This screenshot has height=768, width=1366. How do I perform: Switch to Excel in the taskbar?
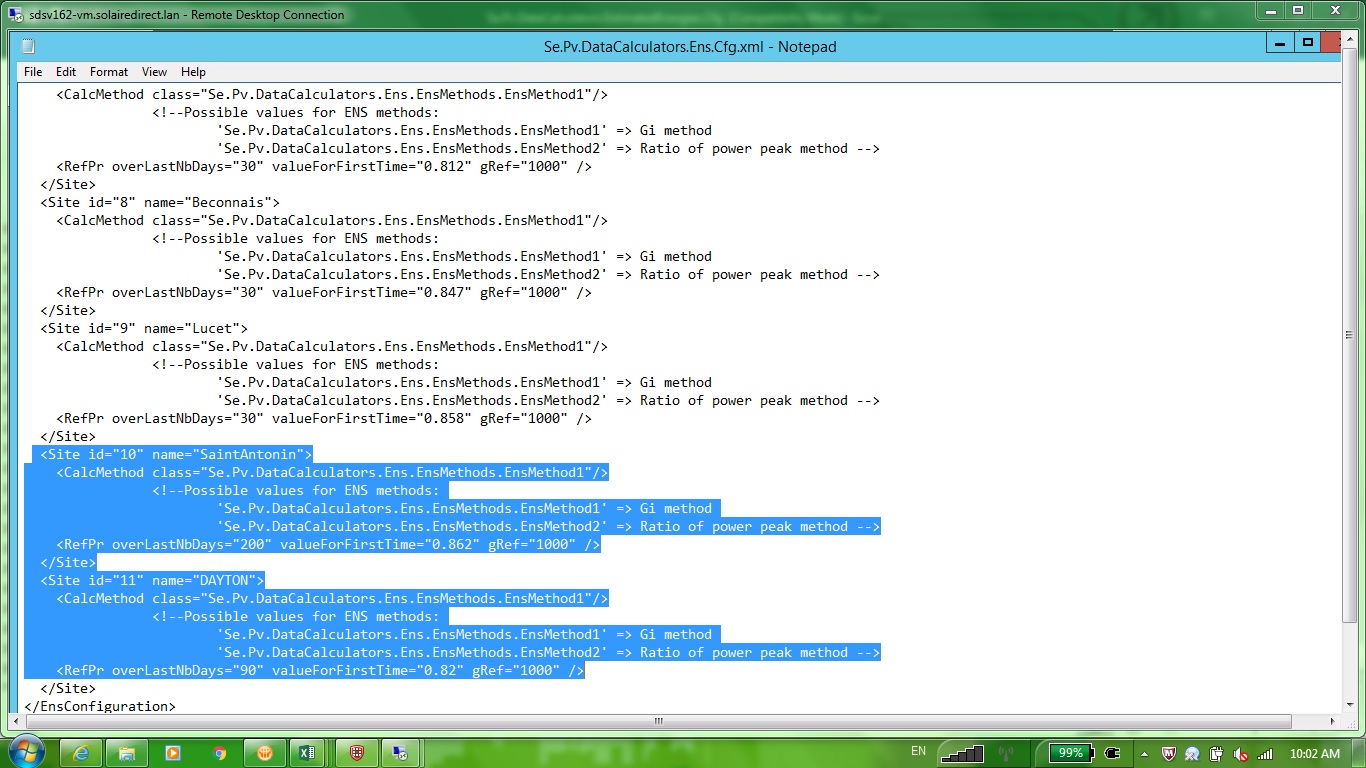click(x=307, y=753)
